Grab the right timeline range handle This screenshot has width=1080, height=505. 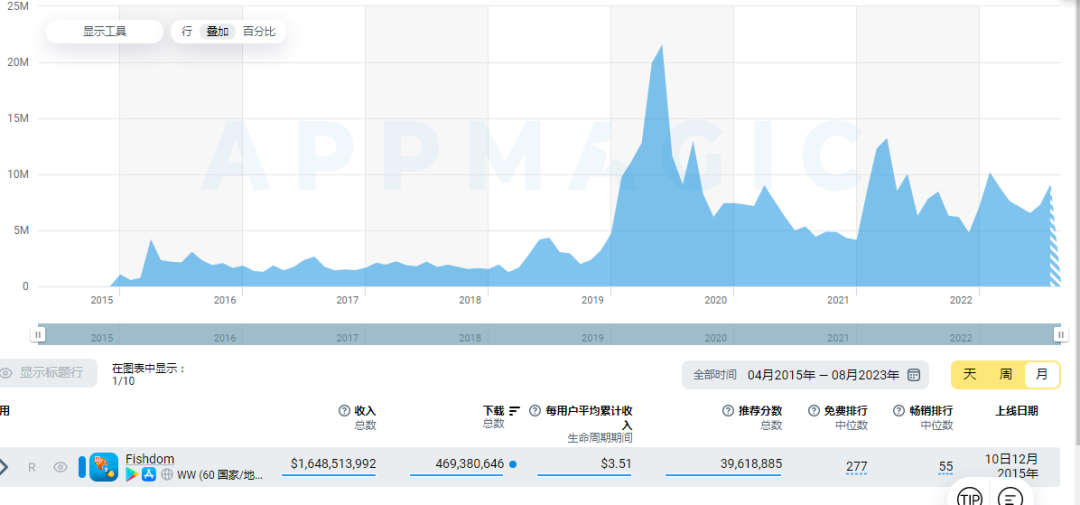pyautogui.click(x=1060, y=334)
